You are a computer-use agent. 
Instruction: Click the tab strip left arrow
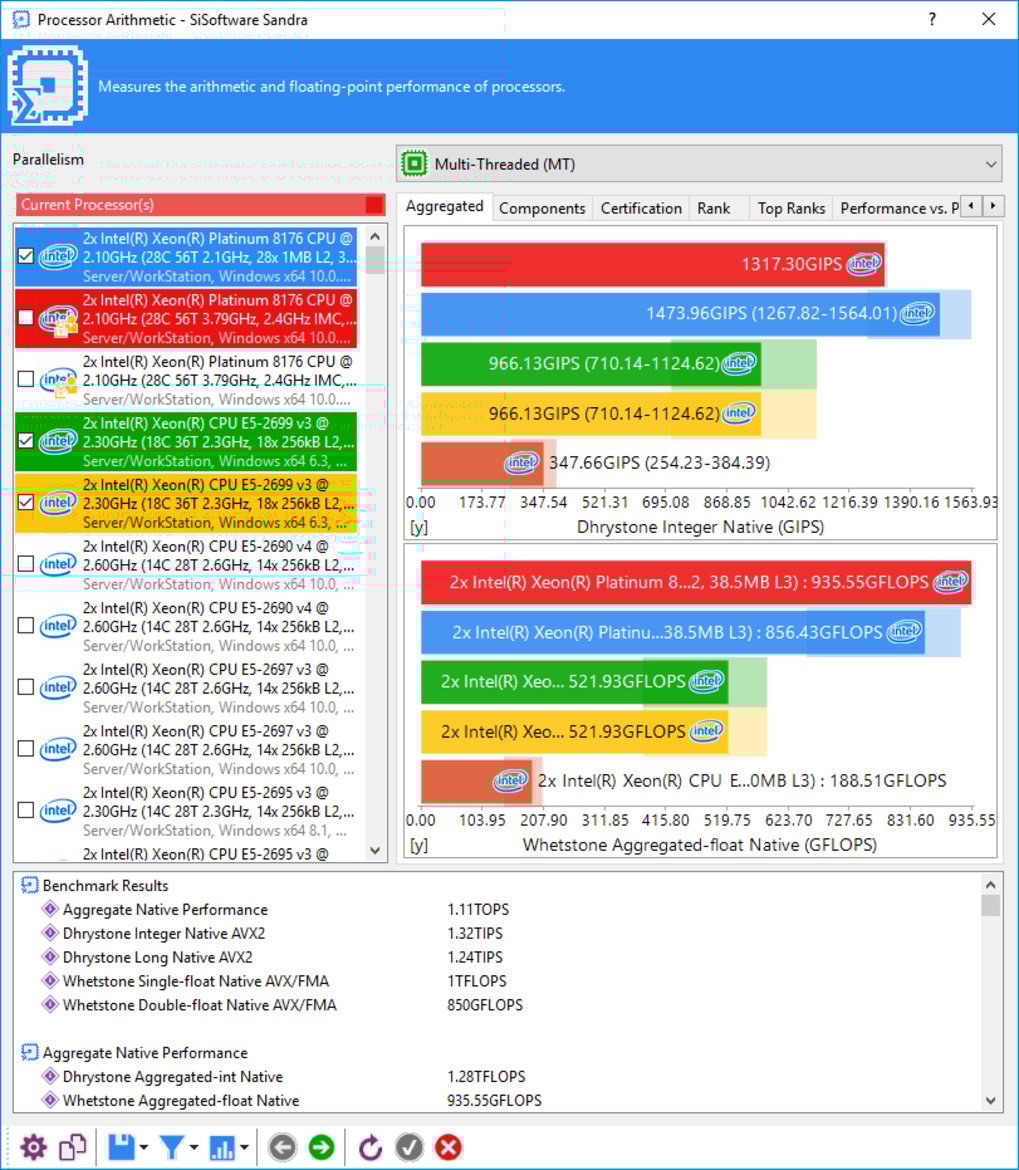pyautogui.click(x=971, y=205)
